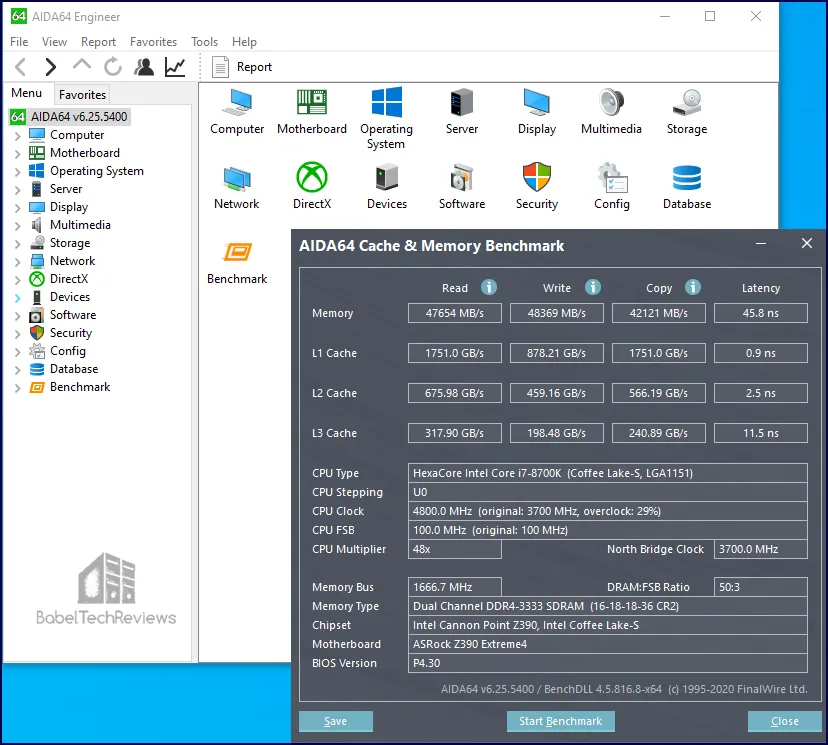Open the Server category icon in main pane
Image resolution: width=828 pixels, height=745 pixels.
click(462, 102)
